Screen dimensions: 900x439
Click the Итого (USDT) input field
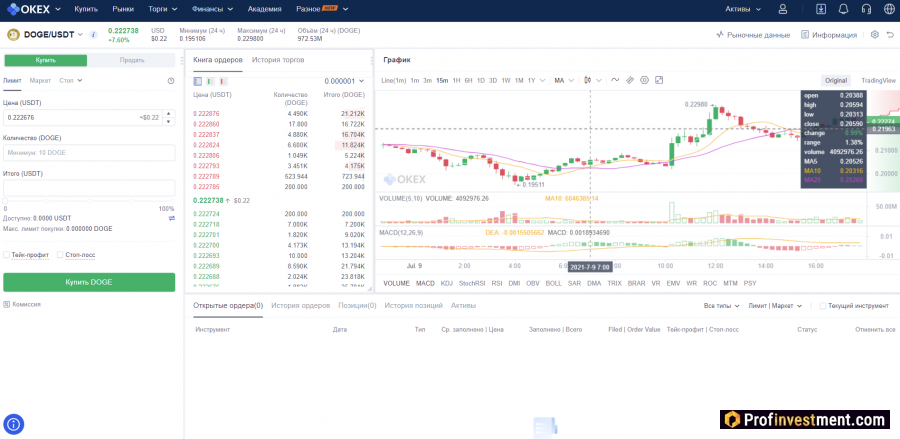pos(89,188)
